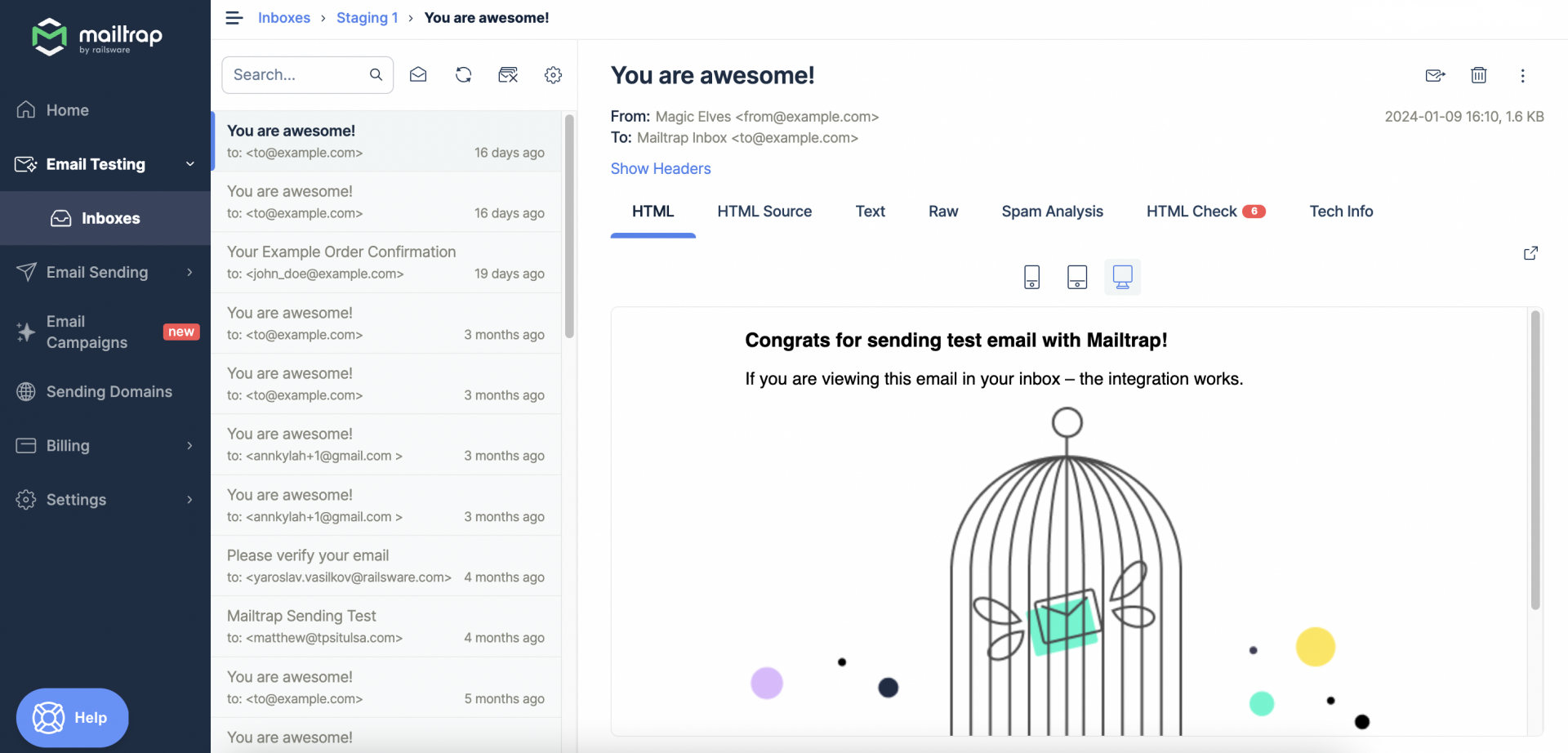Click the clear inbox icon
The height and width of the screenshot is (753, 1568).
[x=508, y=75]
